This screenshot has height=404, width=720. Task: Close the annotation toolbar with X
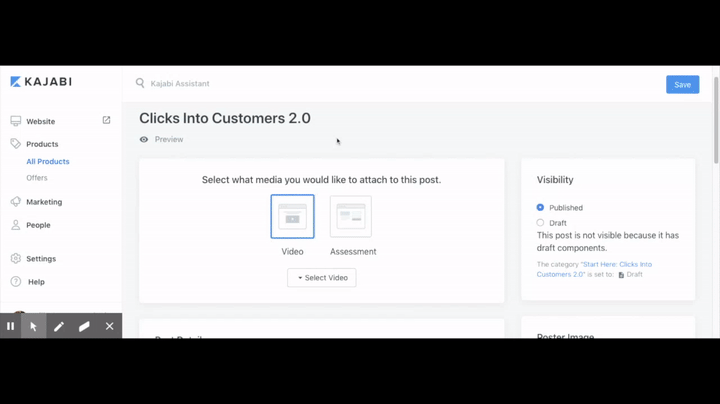[x=110, y=326]
